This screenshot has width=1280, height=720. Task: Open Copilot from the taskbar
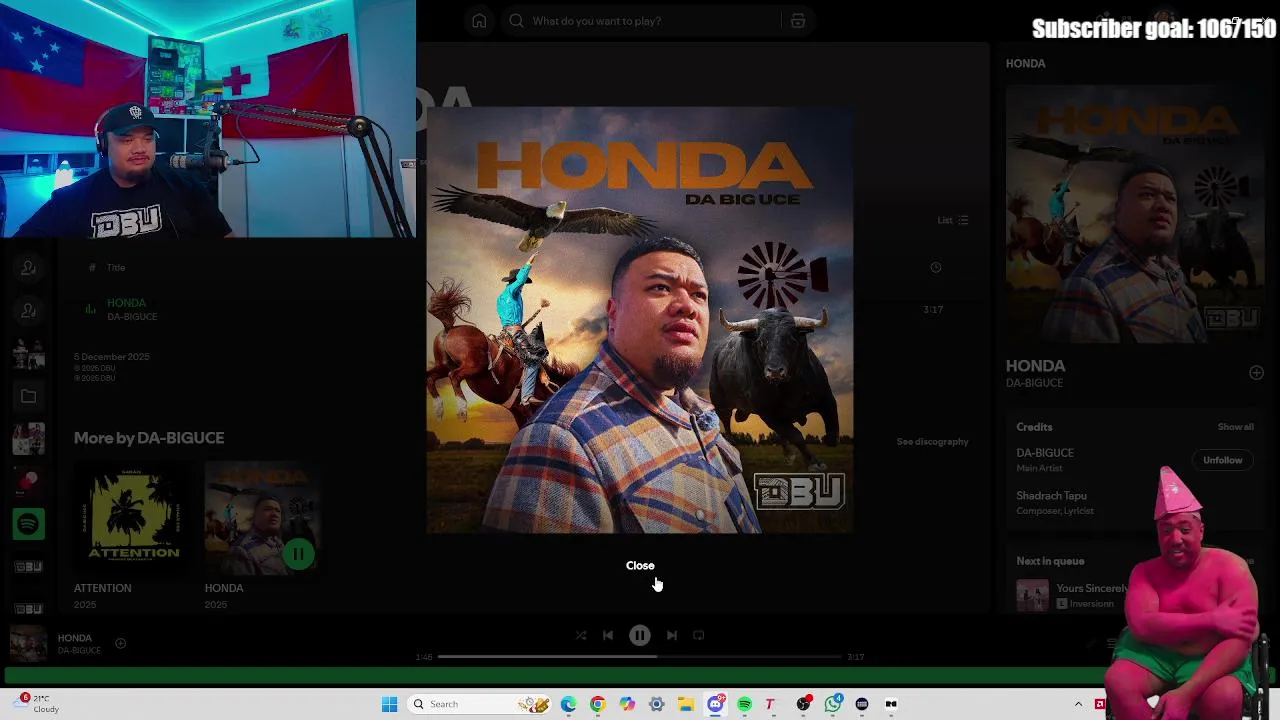(x=627, y=704)
